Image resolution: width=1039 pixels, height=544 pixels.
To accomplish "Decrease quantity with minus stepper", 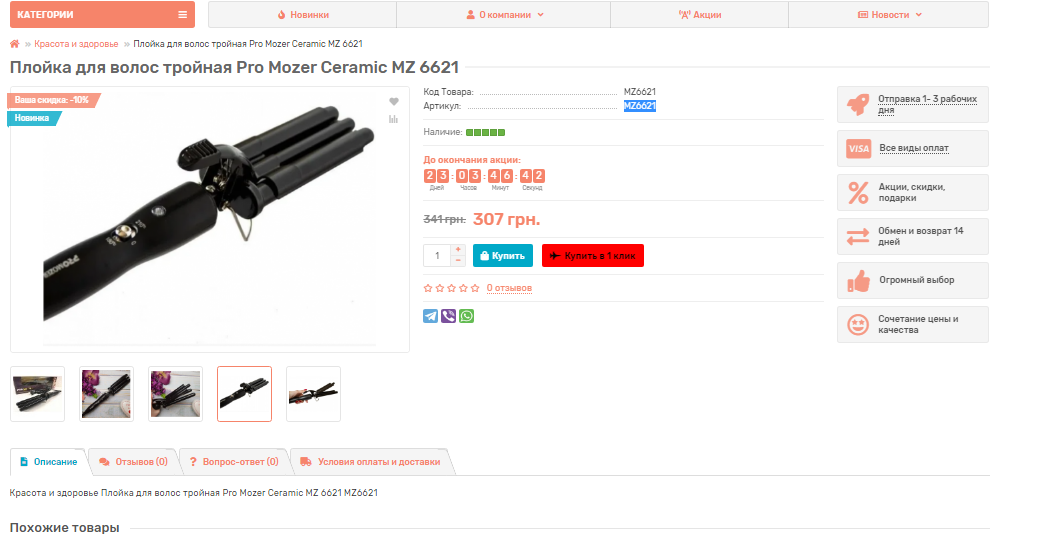I will tap(458, 260).
